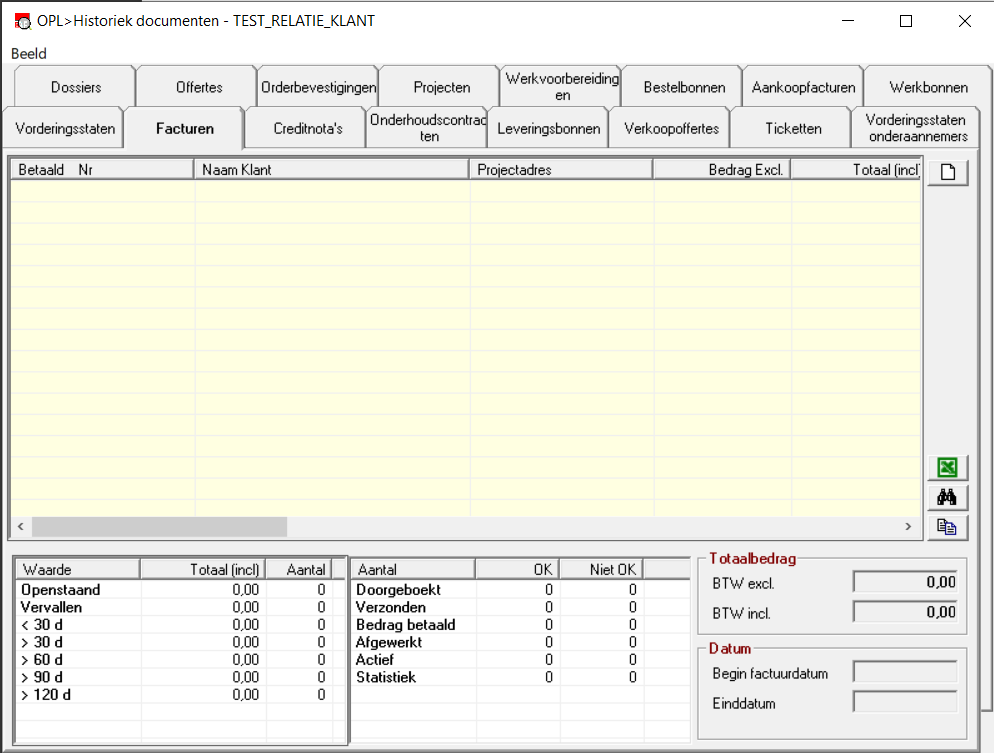Image resolution: width=994 pixels, height=753 pixels.
Task: Go to the Verkoopoffertes tab
Action: (671, 129)
